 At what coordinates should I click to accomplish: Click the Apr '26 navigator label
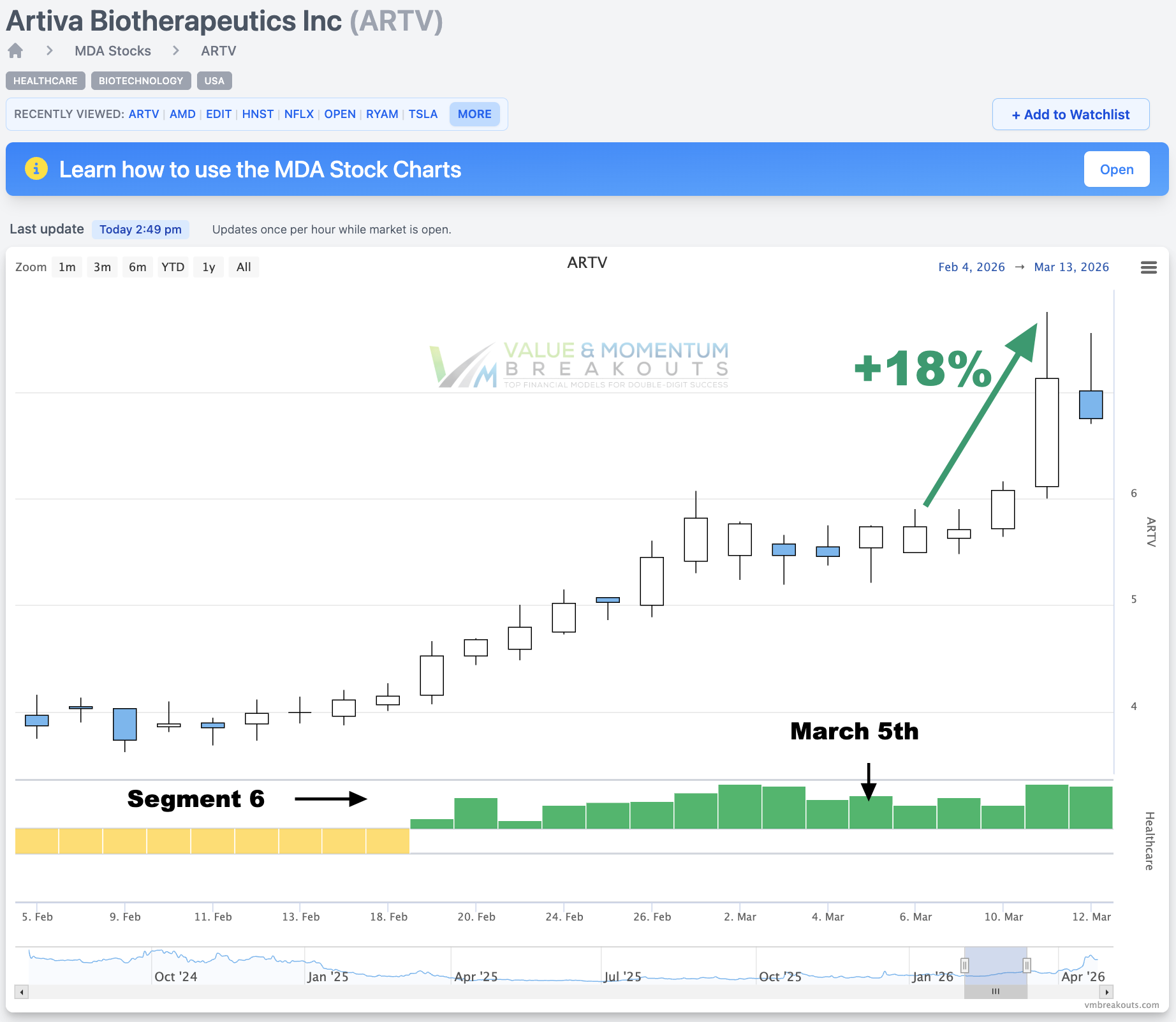[x=1083, y=977]
